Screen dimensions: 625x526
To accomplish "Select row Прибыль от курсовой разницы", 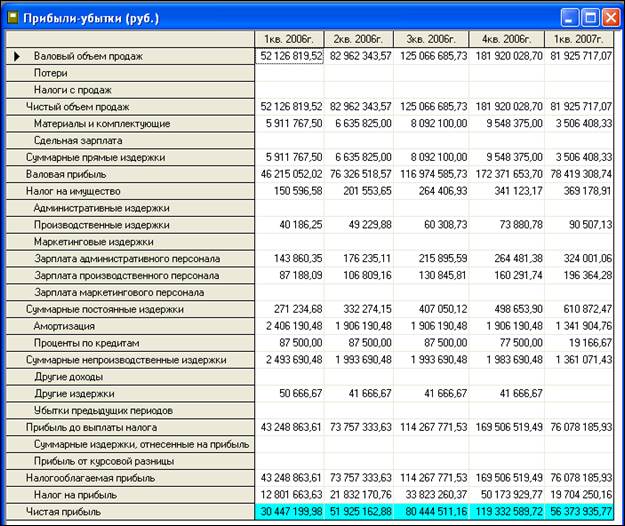I will tap(130, 461).
